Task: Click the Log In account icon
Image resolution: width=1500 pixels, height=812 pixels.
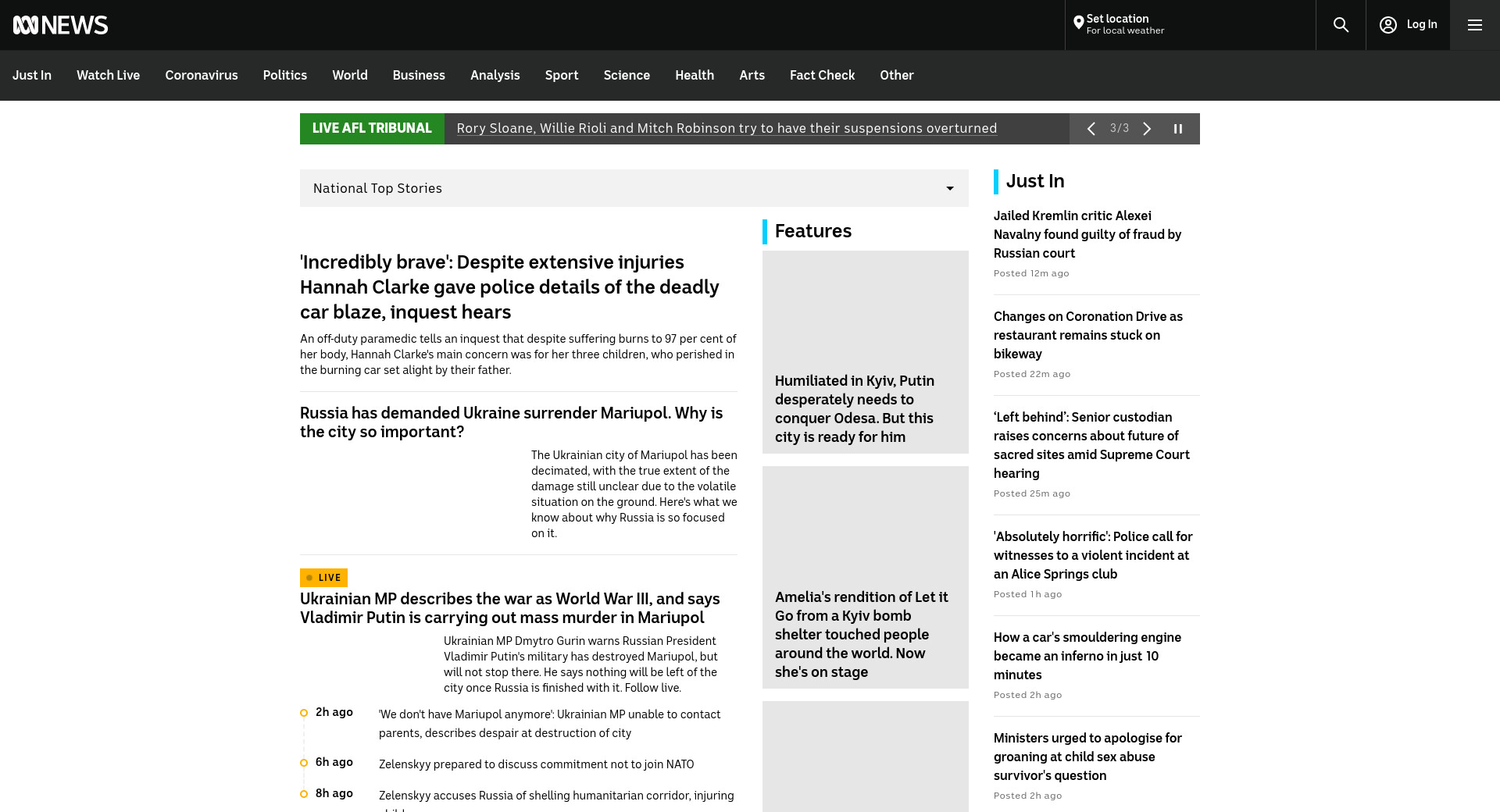Action: (x=1388, y=25)
